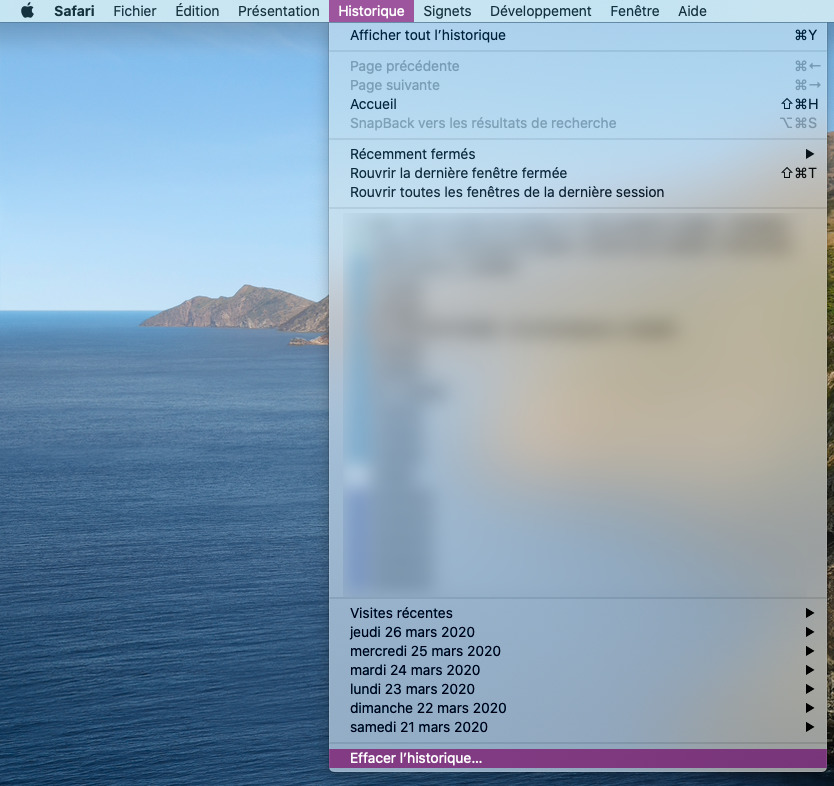Open the Fenêtre menu
The image size is (834, 786).
tap(634, 11)
